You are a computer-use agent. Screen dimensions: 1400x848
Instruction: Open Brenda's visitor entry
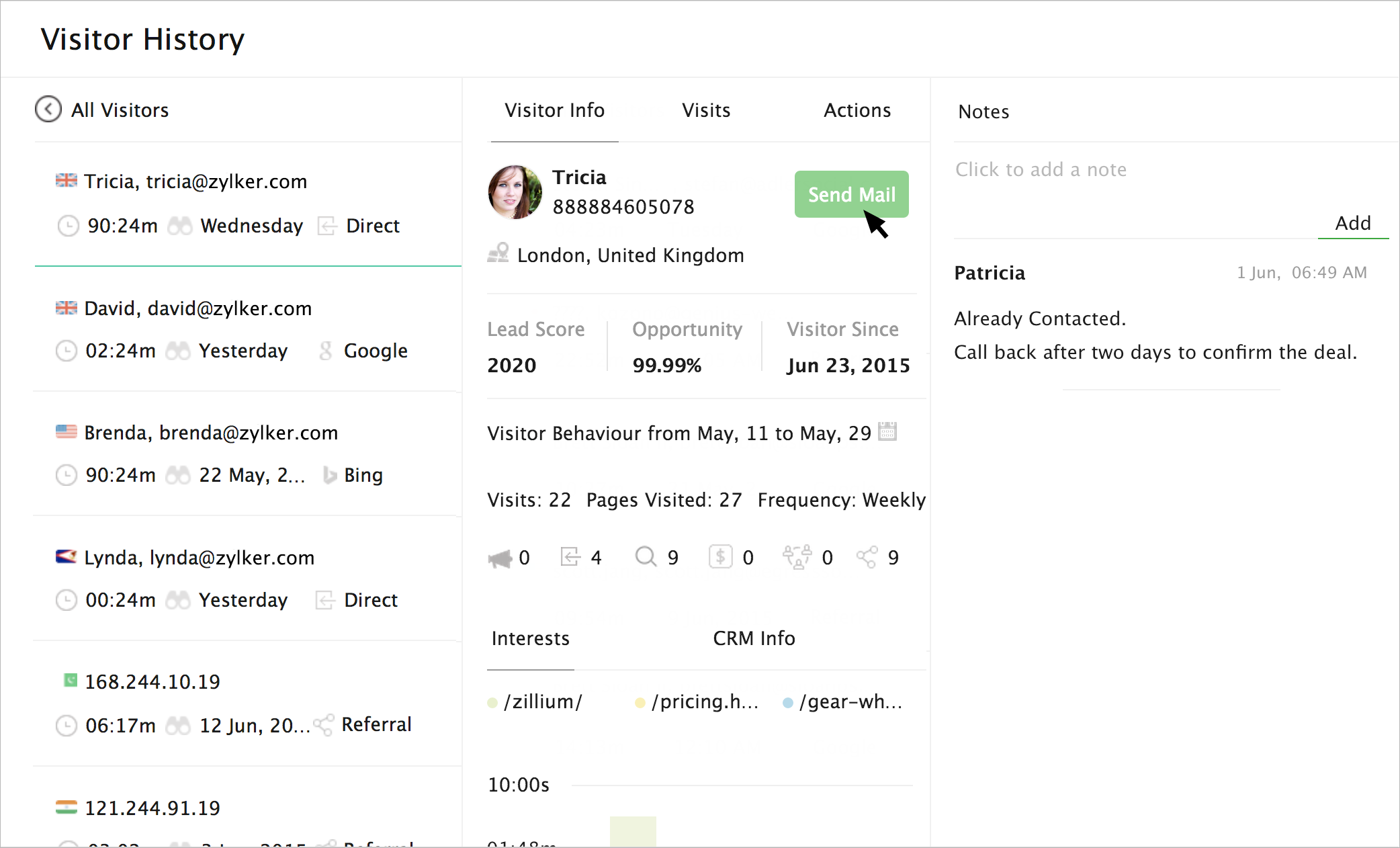point(210,433)
